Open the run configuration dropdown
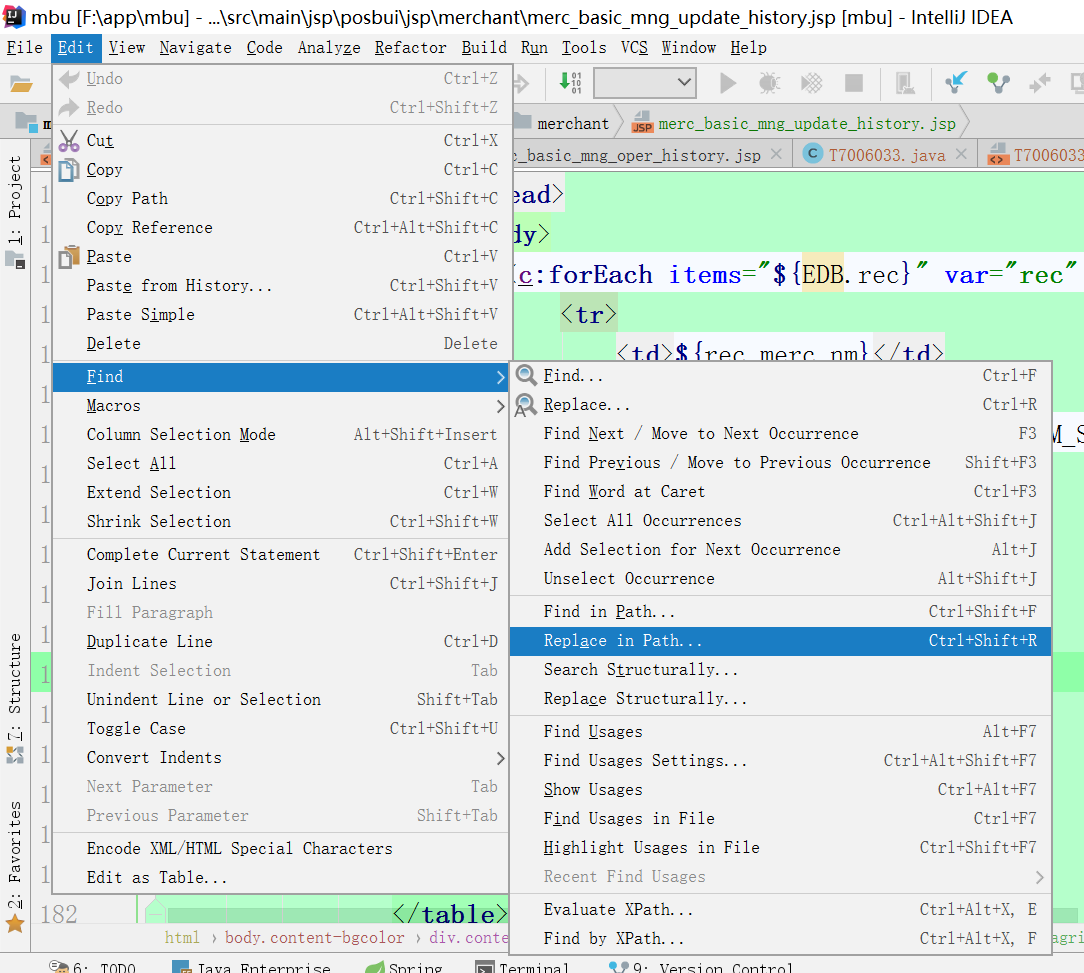 coord(644,83)
